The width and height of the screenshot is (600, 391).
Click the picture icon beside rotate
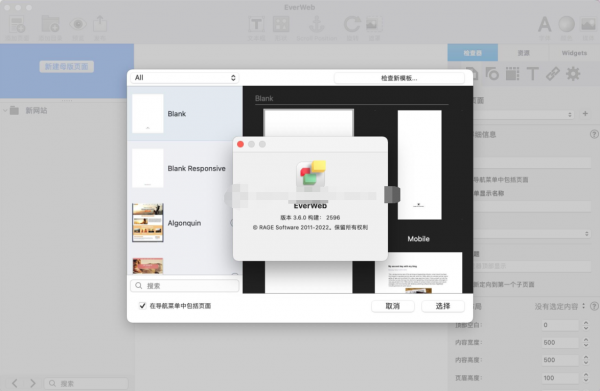pos(373,24)
